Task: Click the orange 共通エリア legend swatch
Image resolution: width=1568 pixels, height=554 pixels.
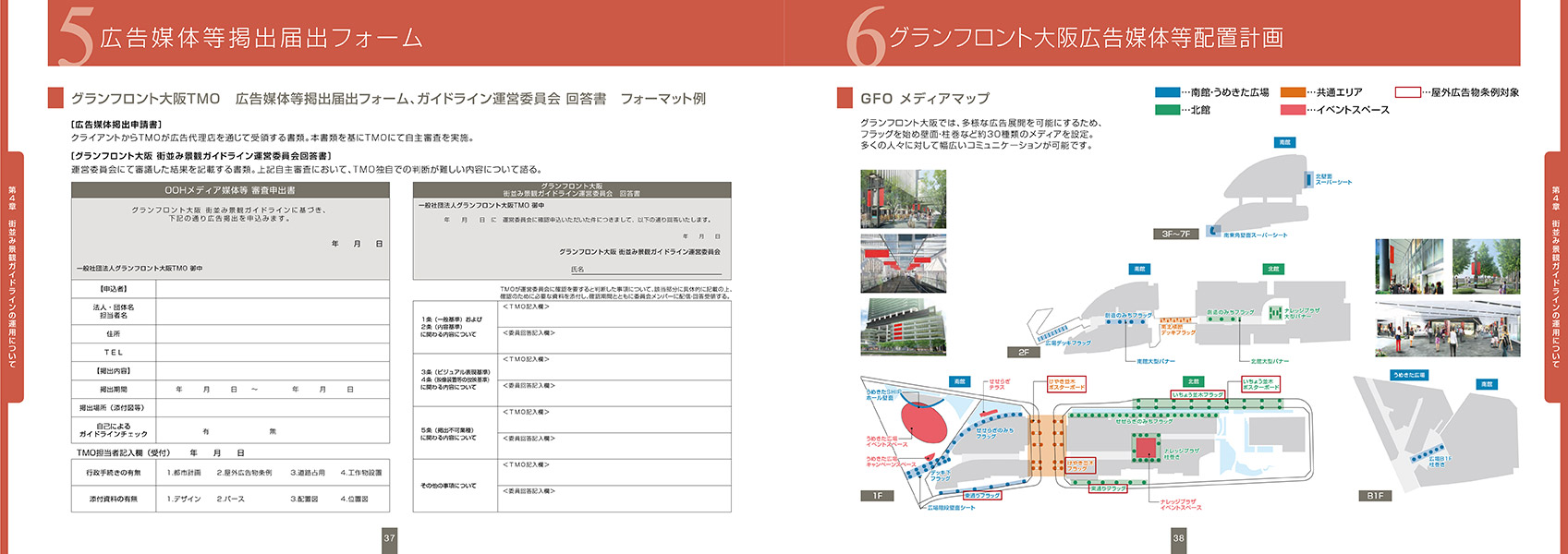Action: (1293, 92)
